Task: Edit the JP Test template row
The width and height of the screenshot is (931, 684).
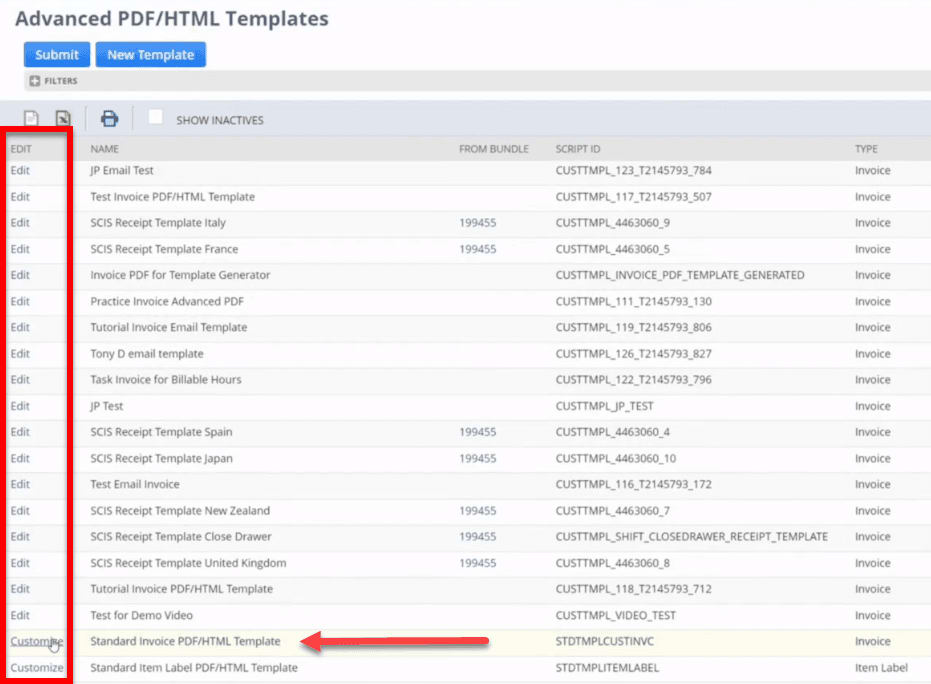Action: [20, 406]
